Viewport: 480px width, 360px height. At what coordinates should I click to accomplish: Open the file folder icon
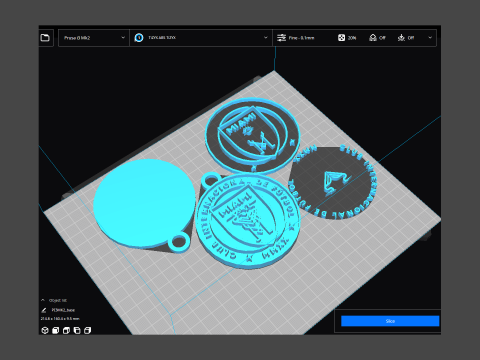45,38
